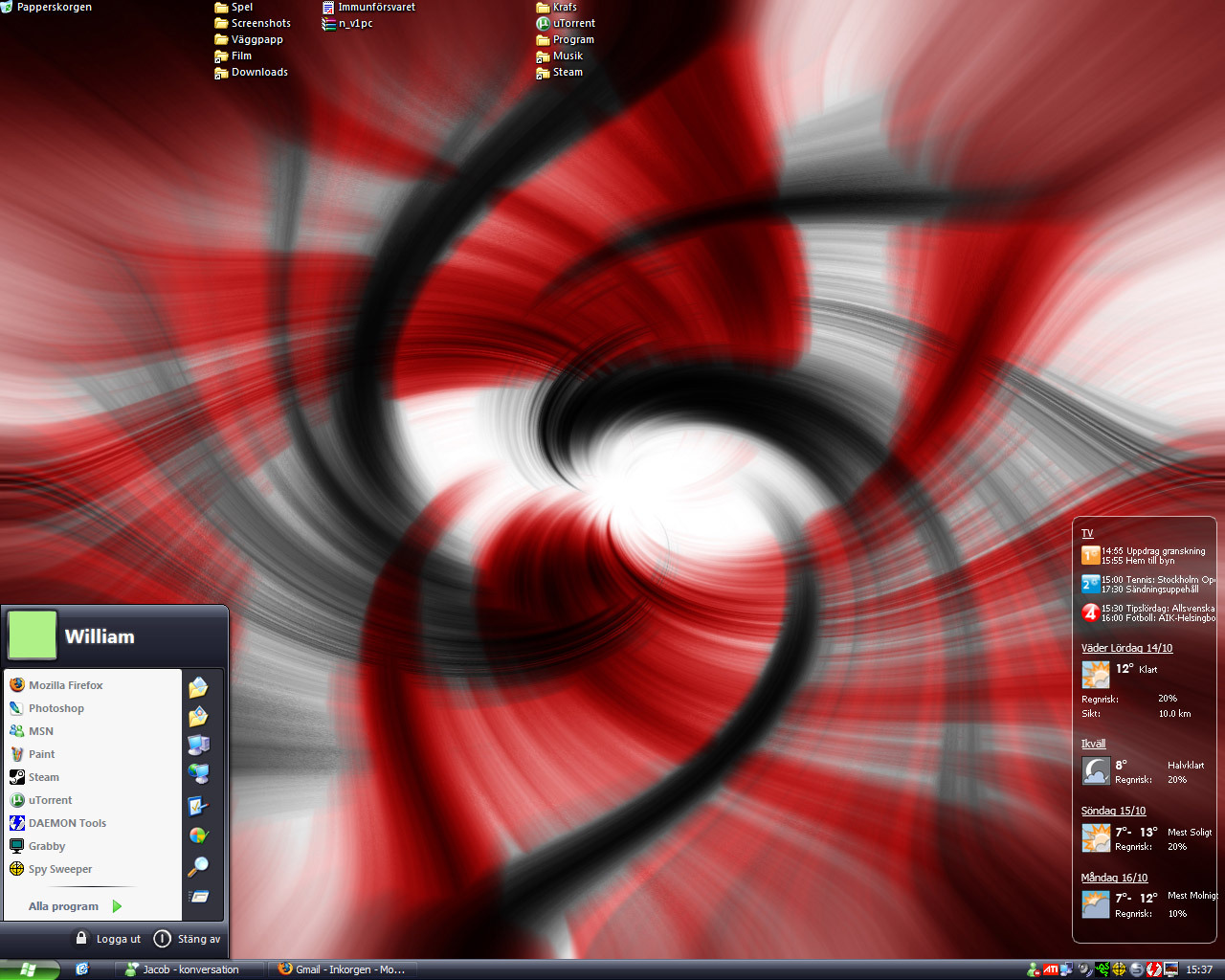Image resolution: width=1225 pixels, height=980 pixels.
Task: Open the Program desktop folder
Action: coord(566,39)
